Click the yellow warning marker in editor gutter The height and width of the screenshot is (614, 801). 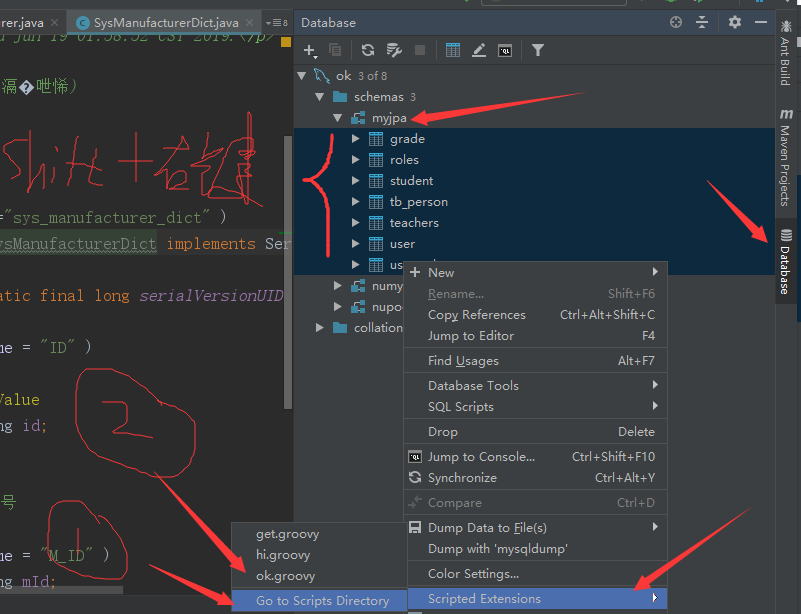click(x=286, y=42)
